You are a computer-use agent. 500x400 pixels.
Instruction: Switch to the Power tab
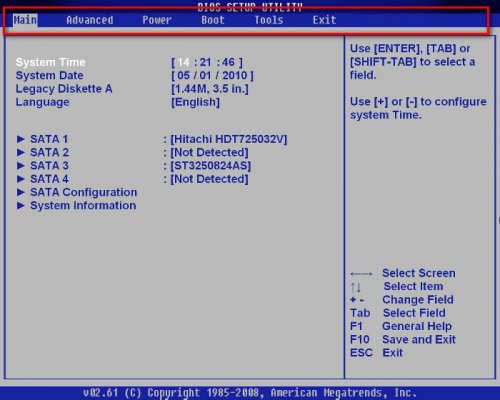(x=157, y=20)
